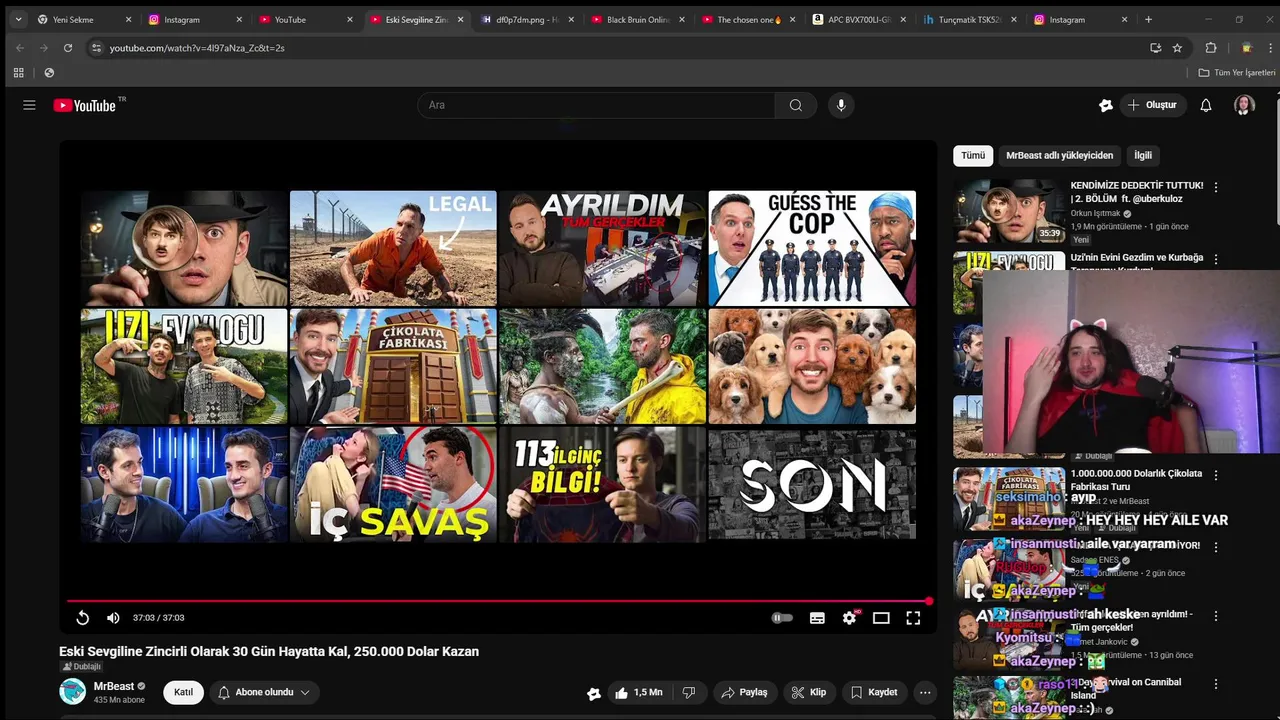This screenshot has width=1280, height=720.
Task: Open options for Uzi'nin Evini Gezdim video
Action: [1216, 259]
